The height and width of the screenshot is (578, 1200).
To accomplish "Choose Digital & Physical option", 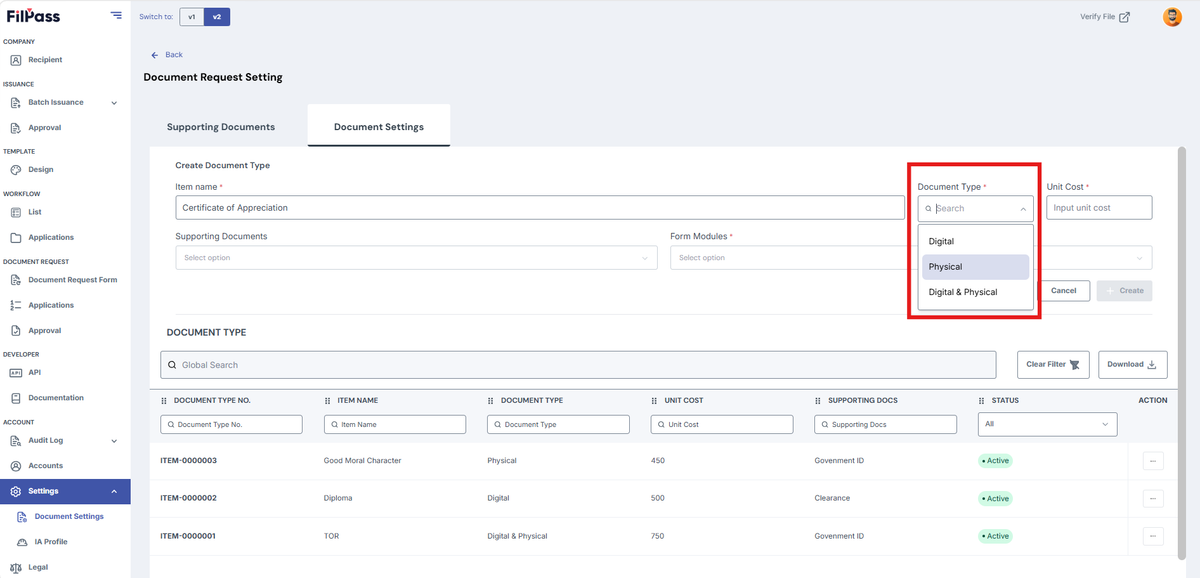I will point(975,292).
